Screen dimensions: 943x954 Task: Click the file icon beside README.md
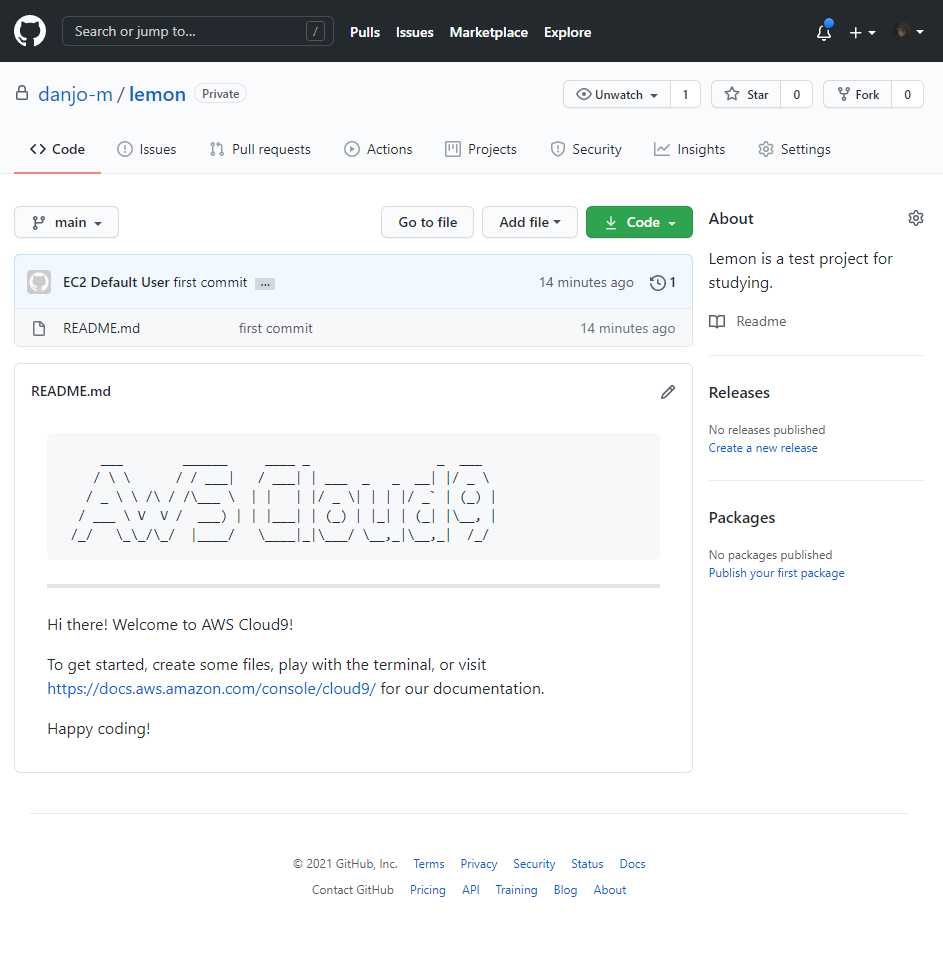[39, 329]
